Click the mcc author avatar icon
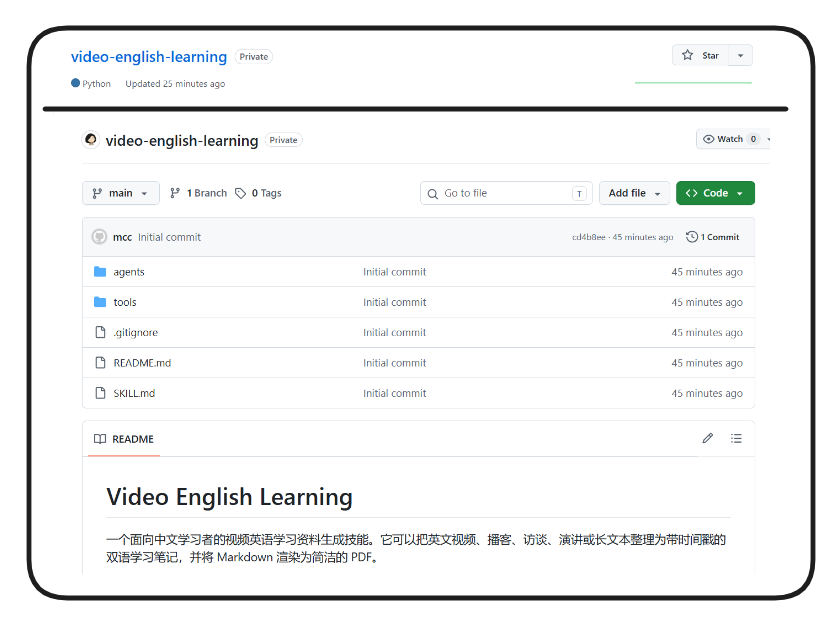Image resolution: width=837 pixels, height=618 pixels. coord(99,237)
